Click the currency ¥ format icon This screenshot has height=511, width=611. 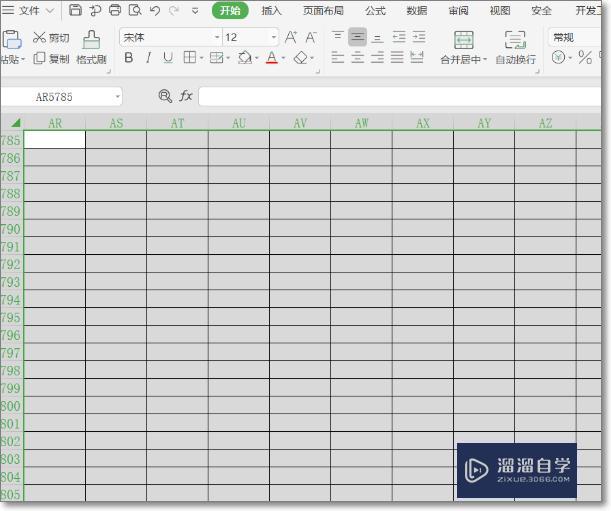coord(558,58)
